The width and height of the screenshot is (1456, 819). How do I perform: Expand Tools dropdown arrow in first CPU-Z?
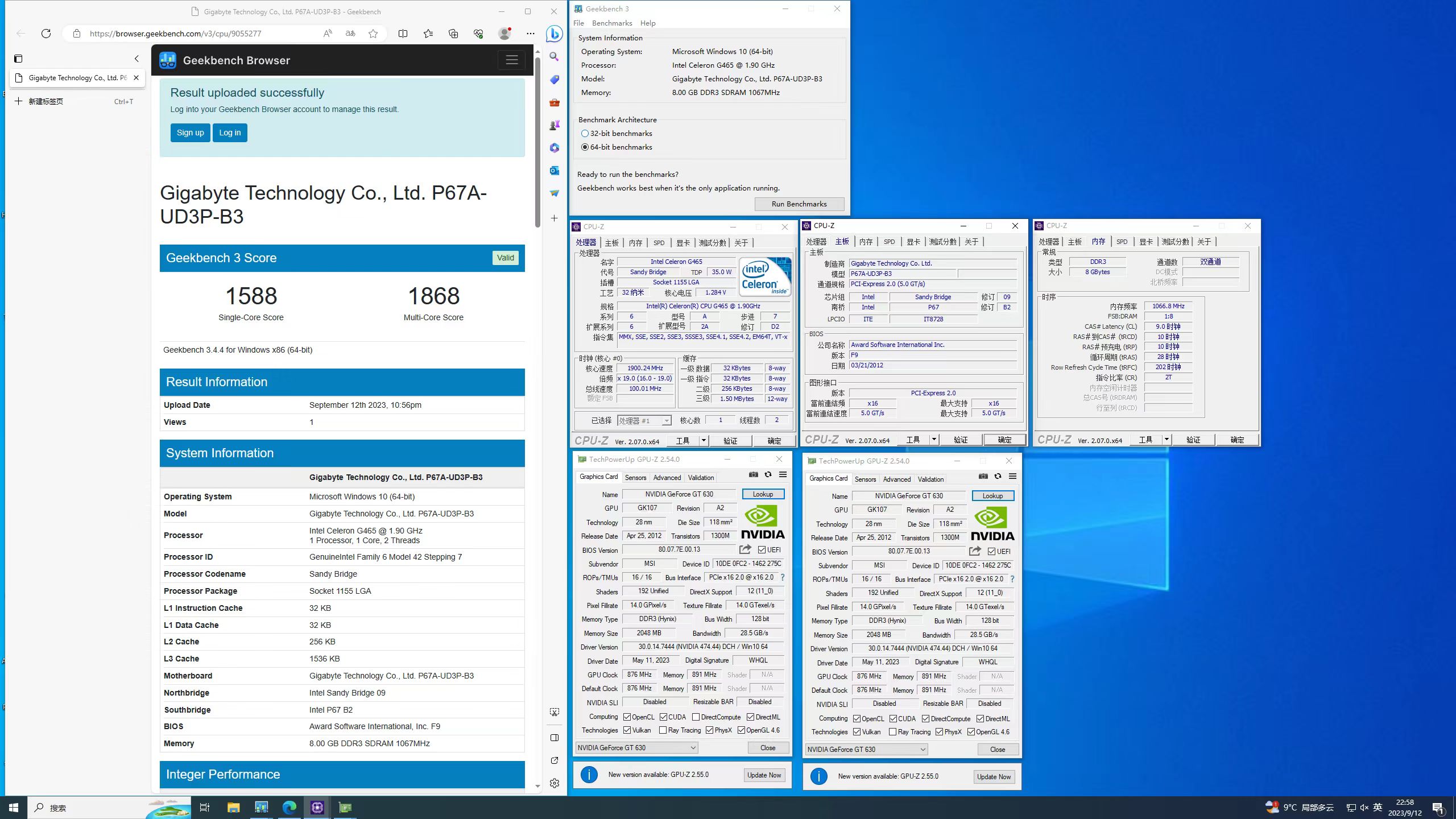[703, 440]
